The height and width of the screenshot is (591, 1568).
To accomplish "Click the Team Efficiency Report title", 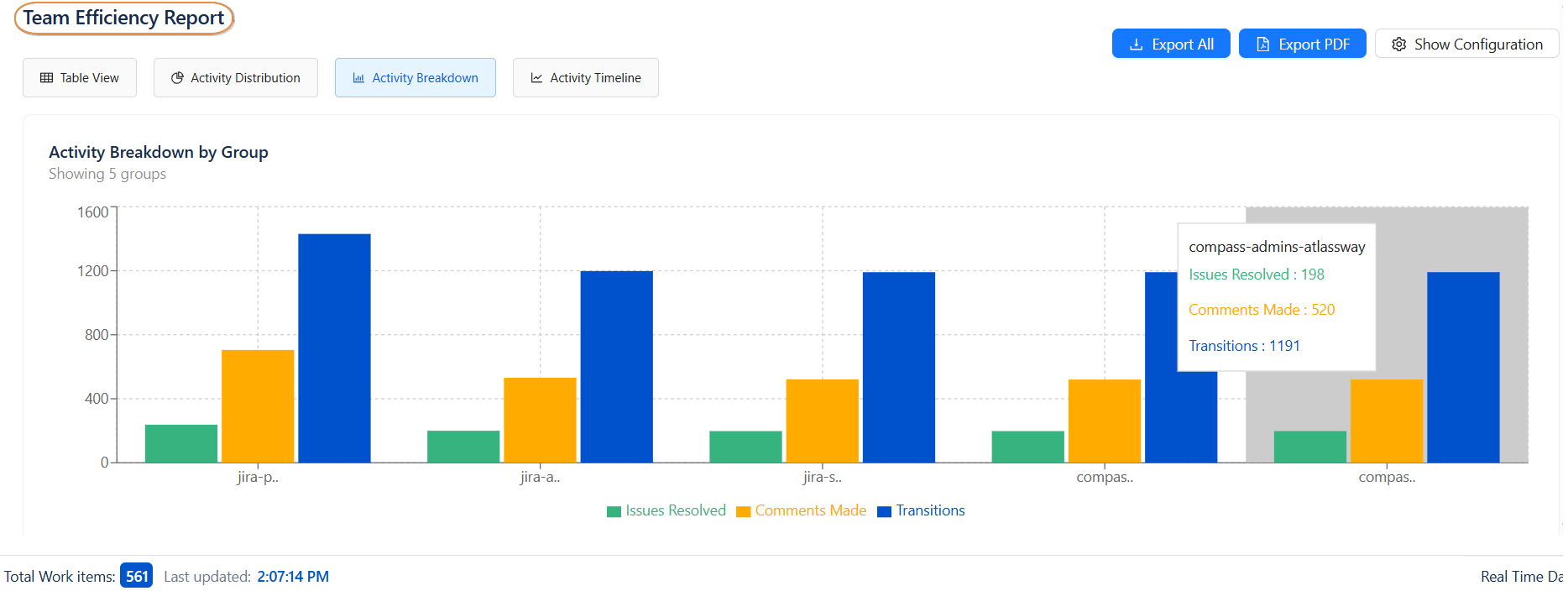I will 123,18.
